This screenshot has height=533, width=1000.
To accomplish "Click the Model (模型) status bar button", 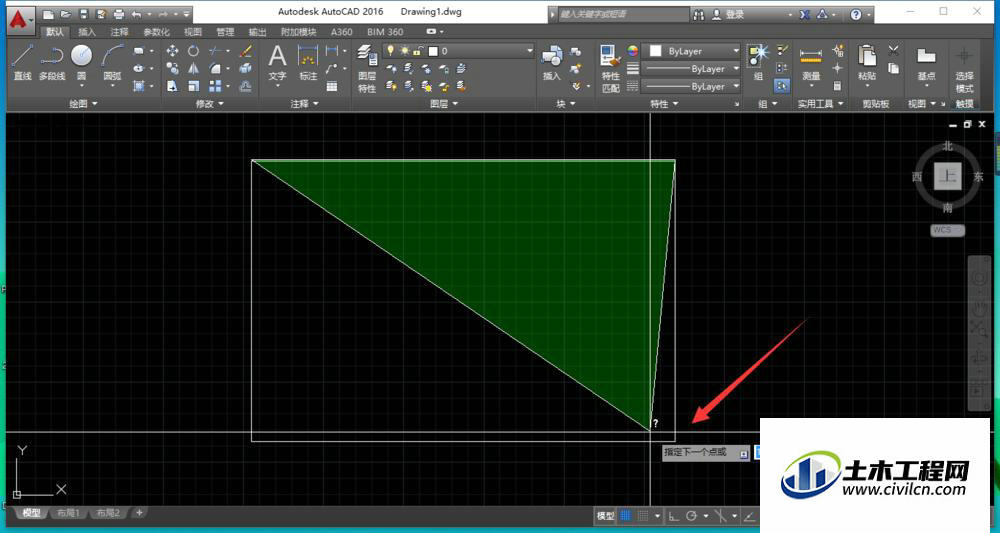I will tap(605, 516).
